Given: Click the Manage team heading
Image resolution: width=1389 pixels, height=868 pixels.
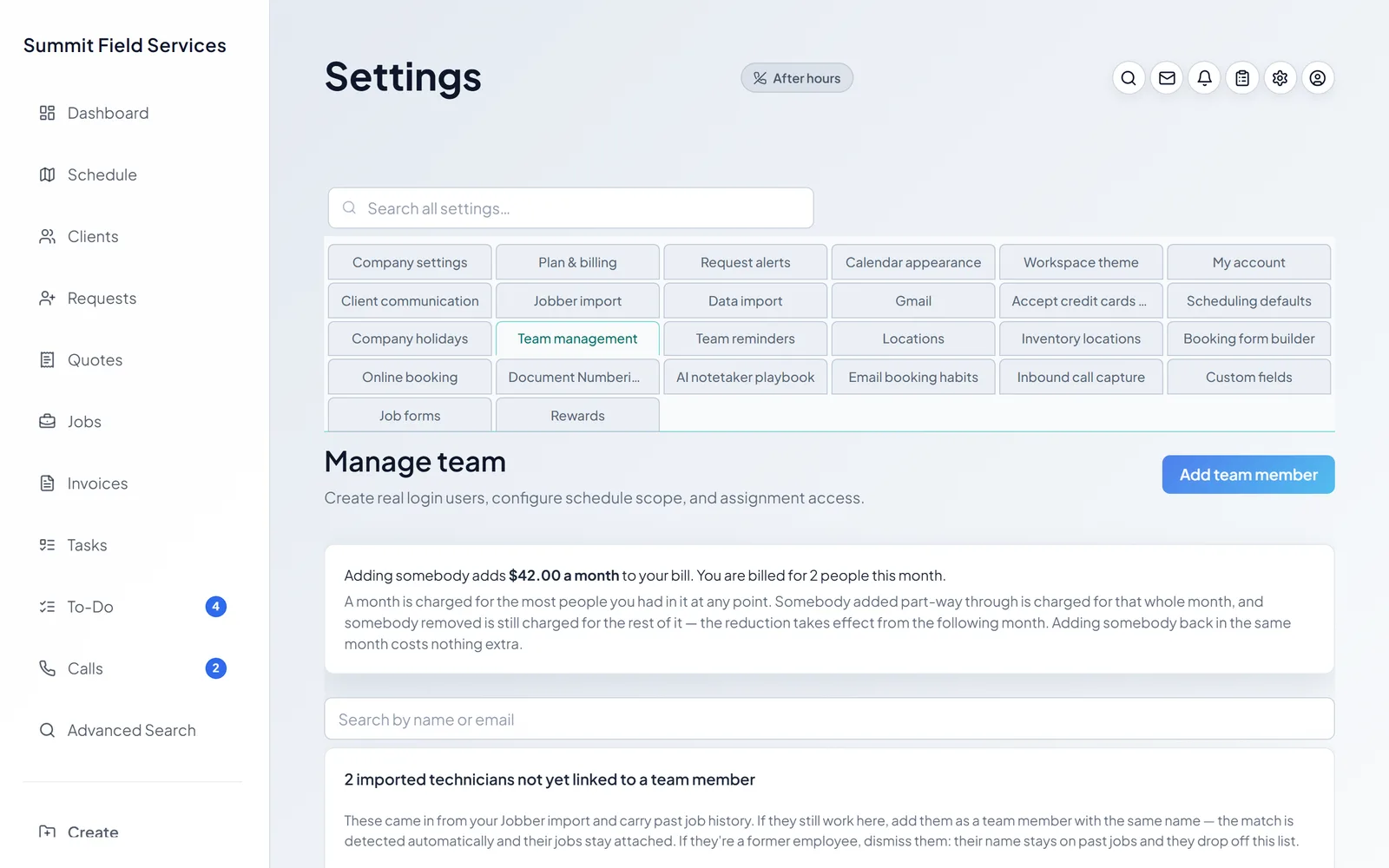Looking at the screenshot, I should coord(415,462).
